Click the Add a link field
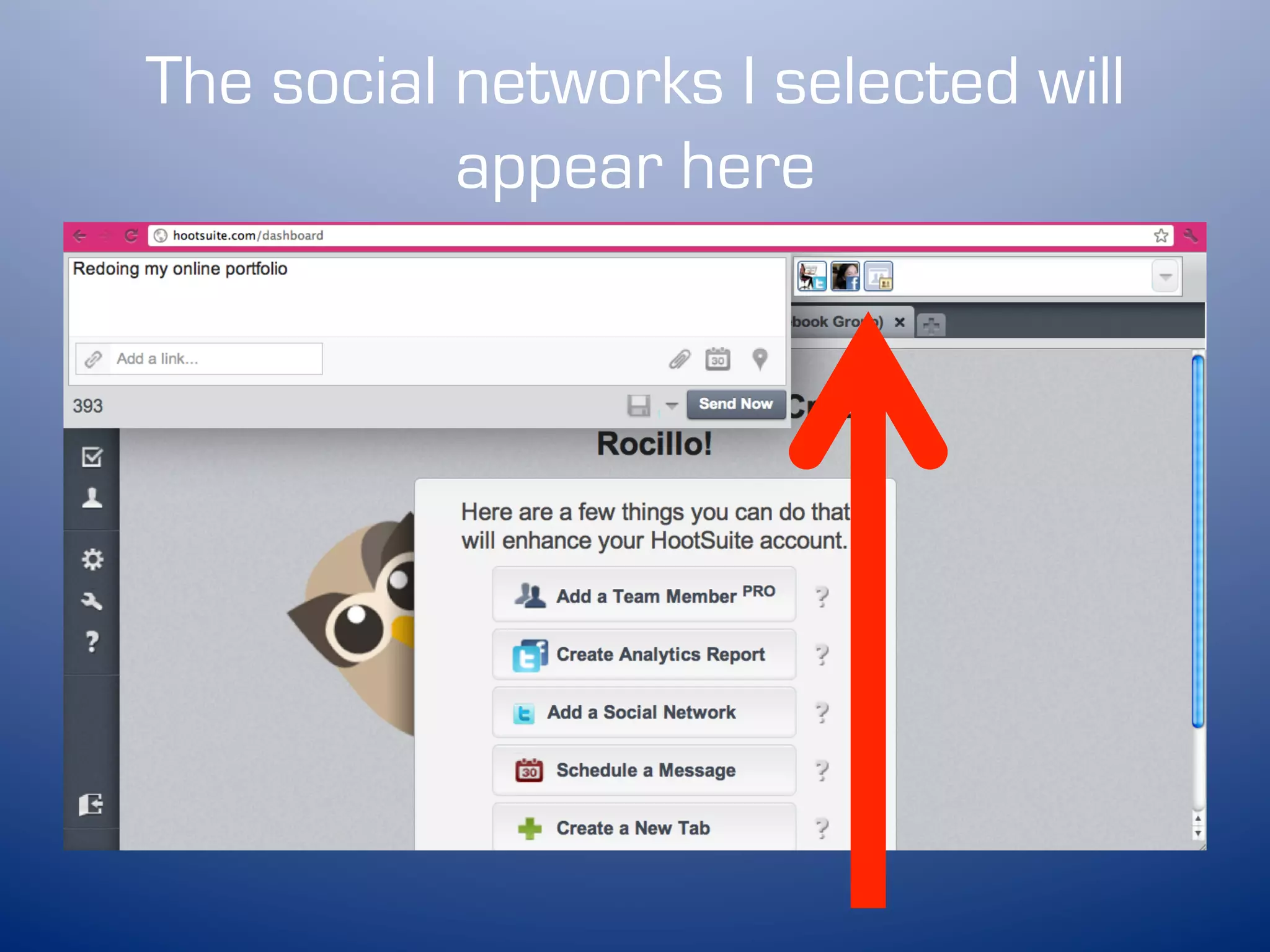This screenshot has width=1270, height=952. click(x=199, y=359)
